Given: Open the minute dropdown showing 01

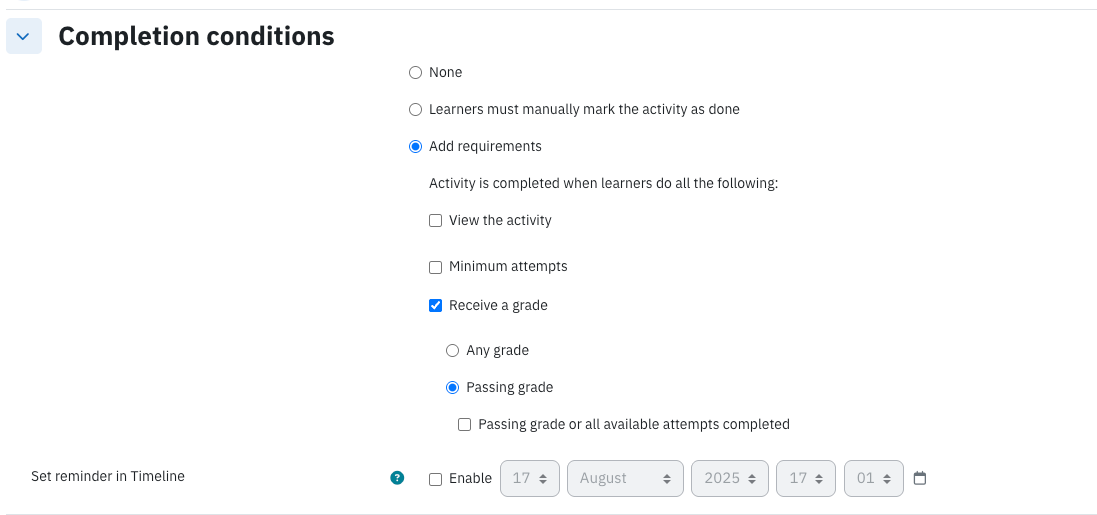Looking at the screenshot, I should pos(874,479).
